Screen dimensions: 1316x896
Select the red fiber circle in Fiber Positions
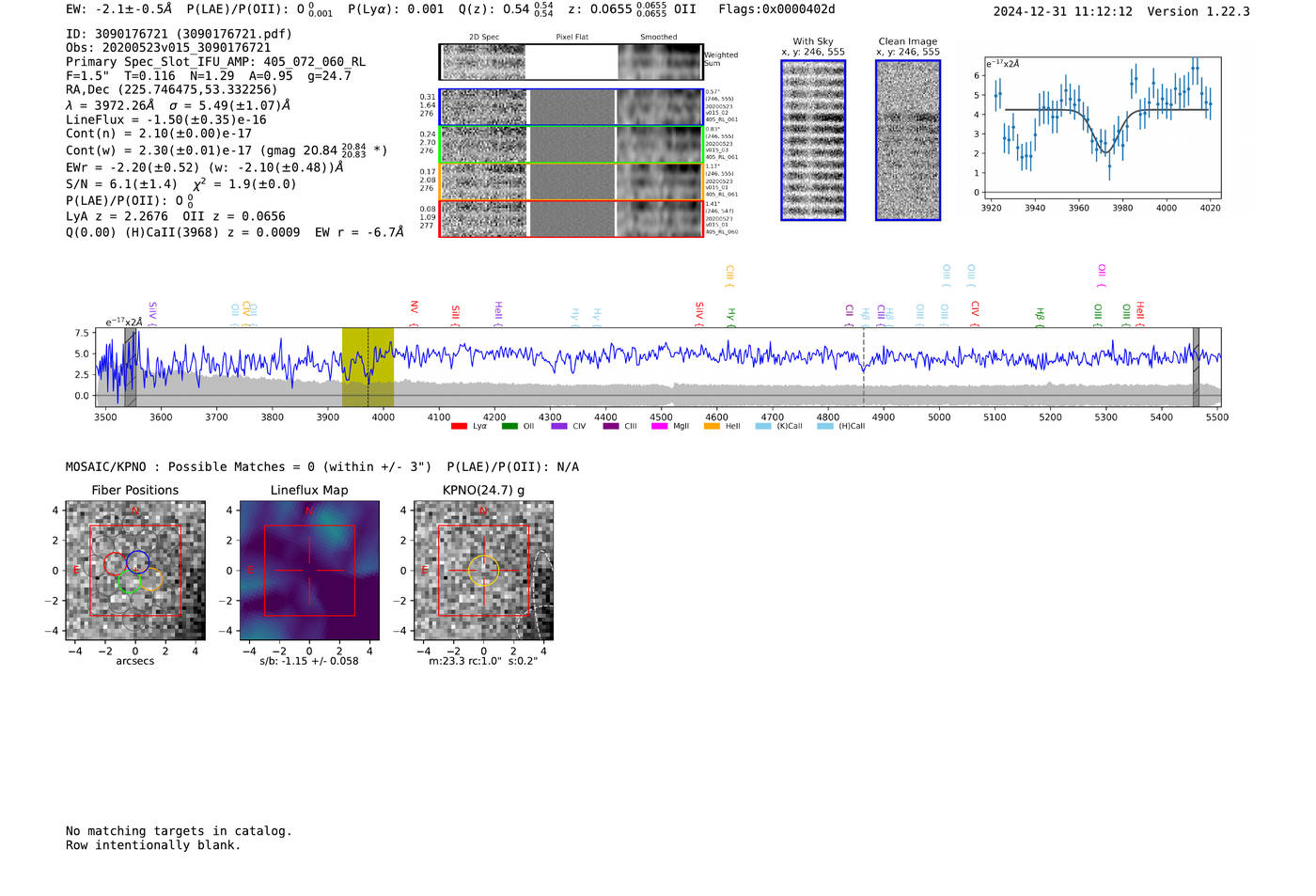pyautogui.click(x=115, y=564)
